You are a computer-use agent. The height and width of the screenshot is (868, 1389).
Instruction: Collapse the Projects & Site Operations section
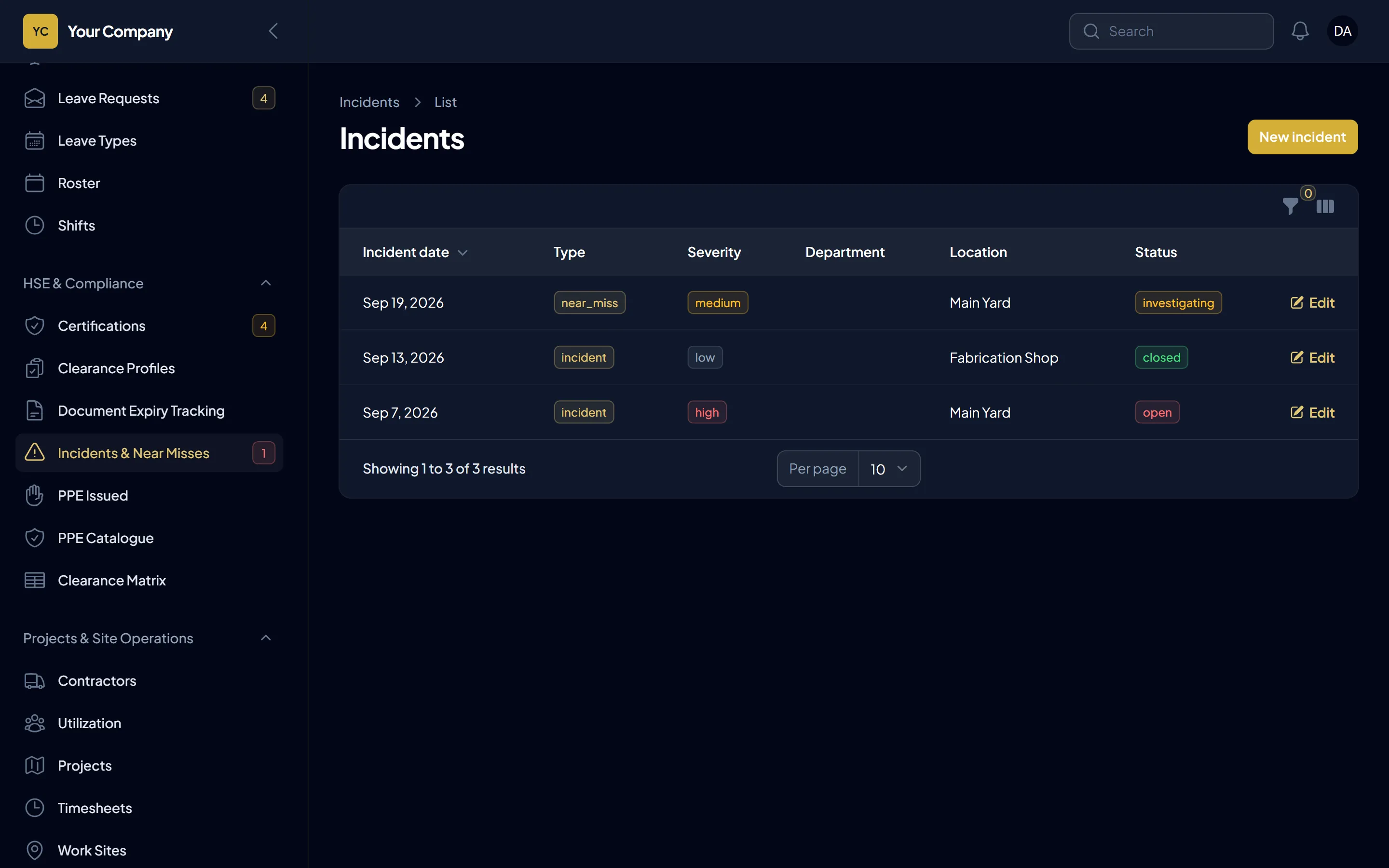pyautogui.click(x=266, y=638)
